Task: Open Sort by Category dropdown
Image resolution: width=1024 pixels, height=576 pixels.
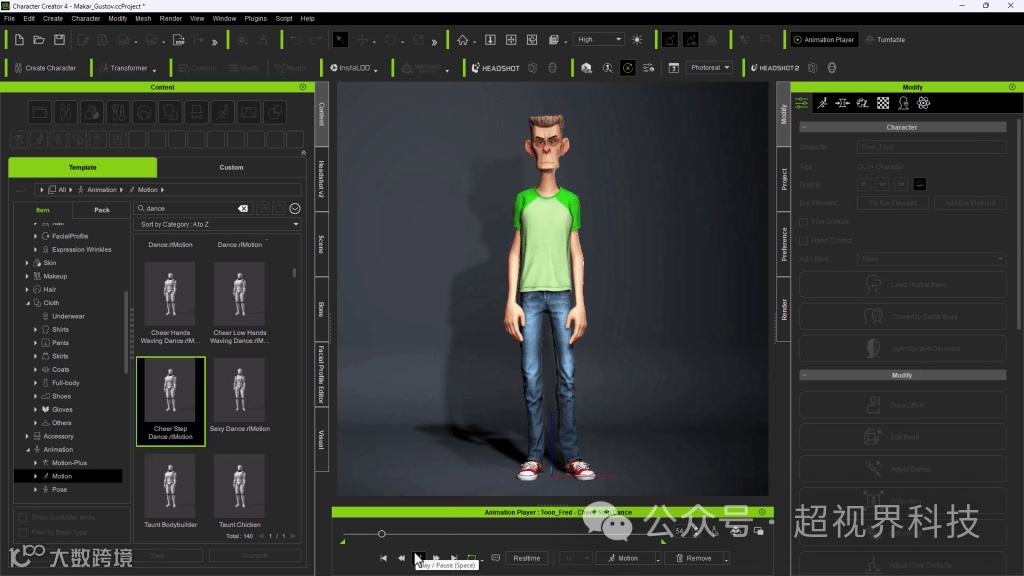Action: (x=219, y=224)
